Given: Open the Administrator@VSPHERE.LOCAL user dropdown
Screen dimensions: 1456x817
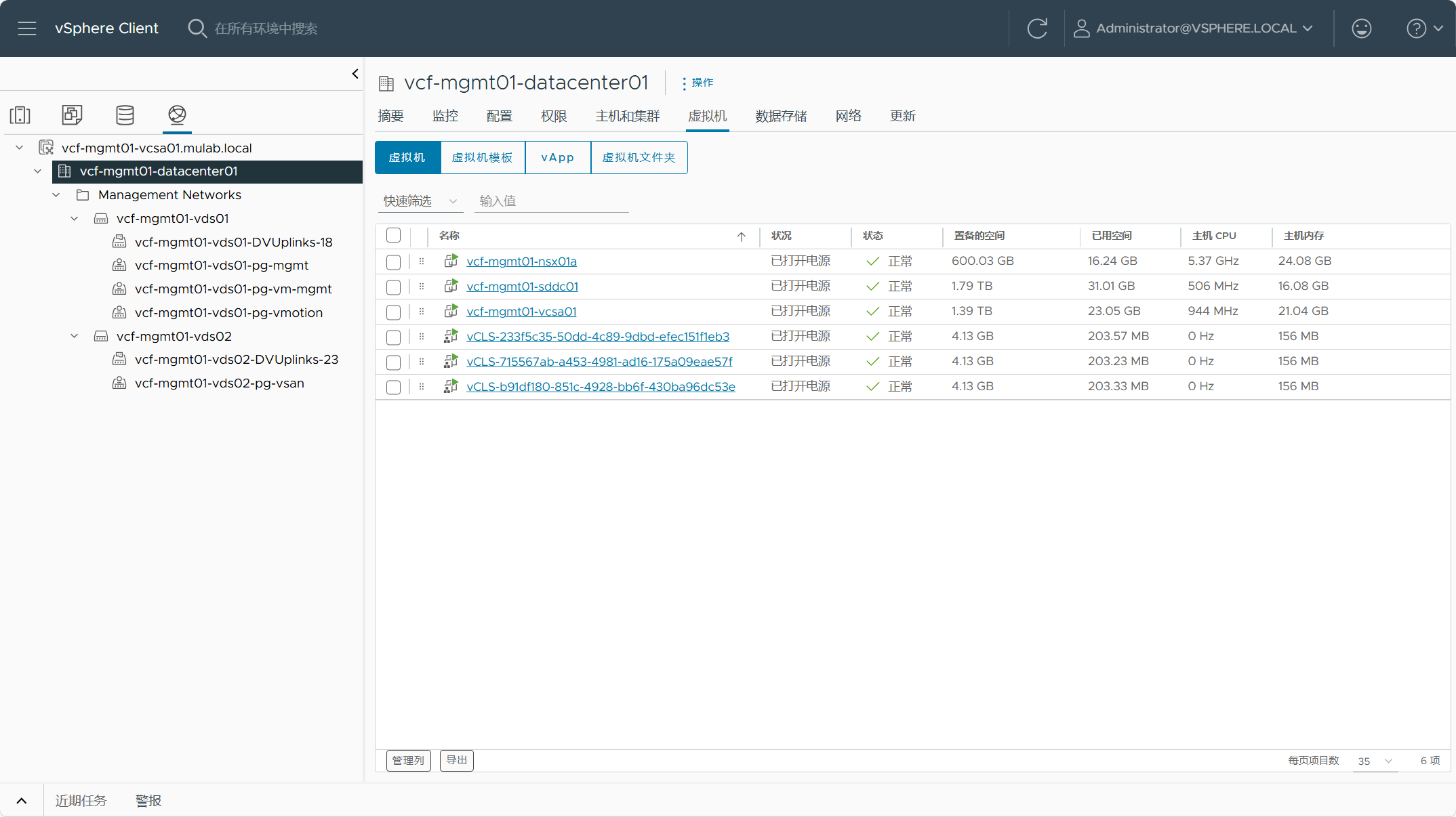Looking at the screenshot, I should [1194, 28].
